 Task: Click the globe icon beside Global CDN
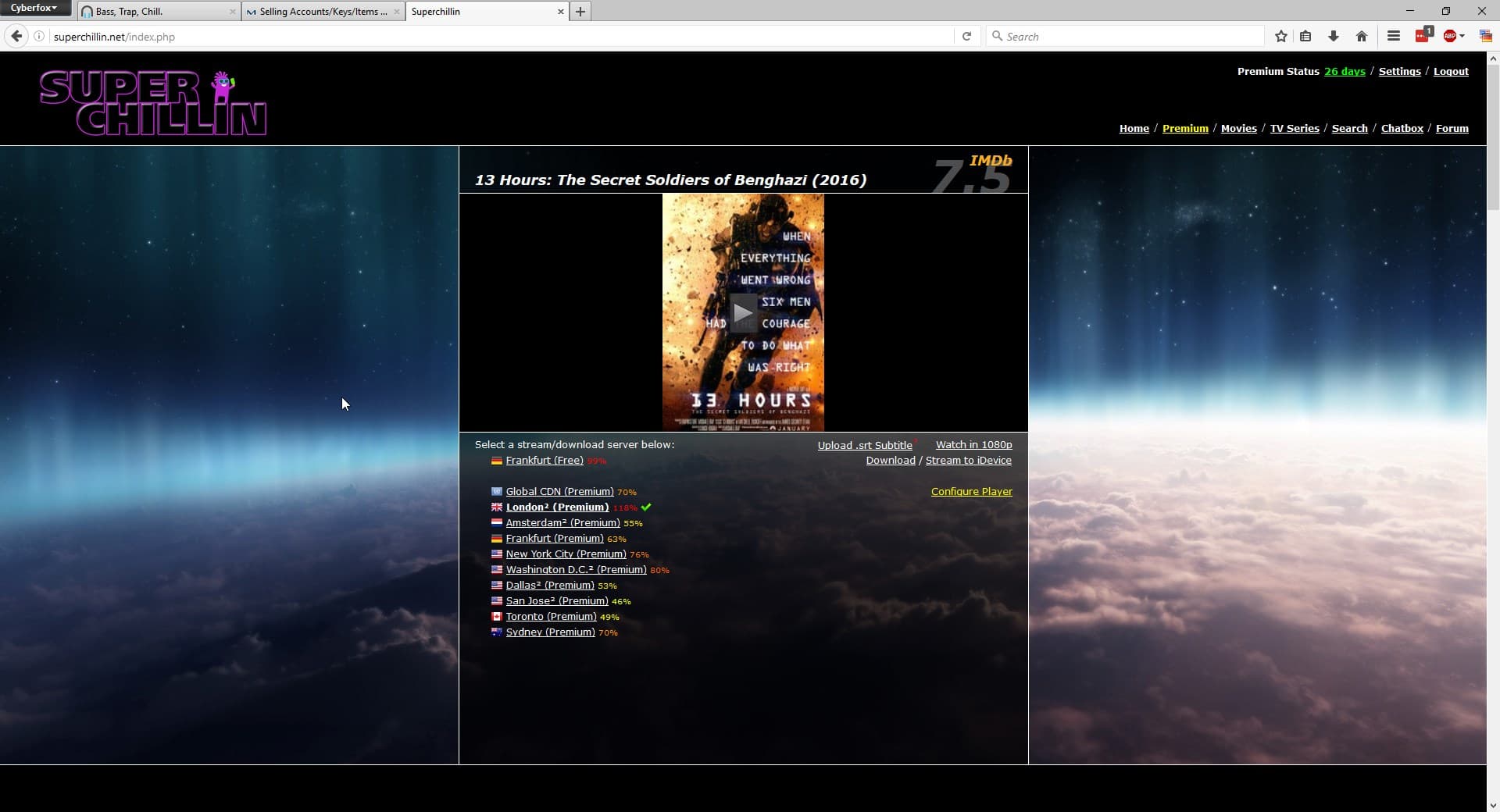(496, 491)
